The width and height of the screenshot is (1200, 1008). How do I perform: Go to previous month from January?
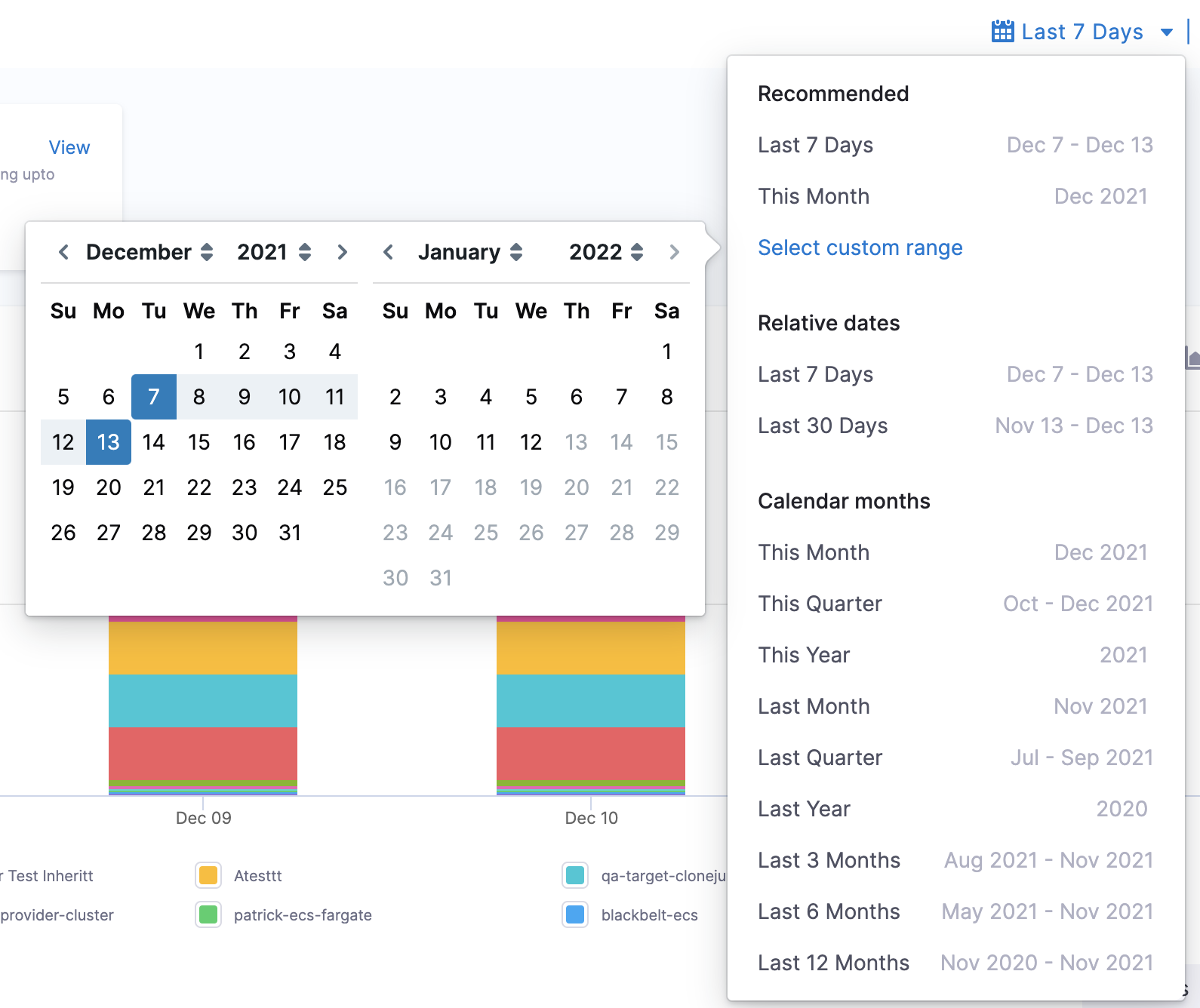click(388, 252)
